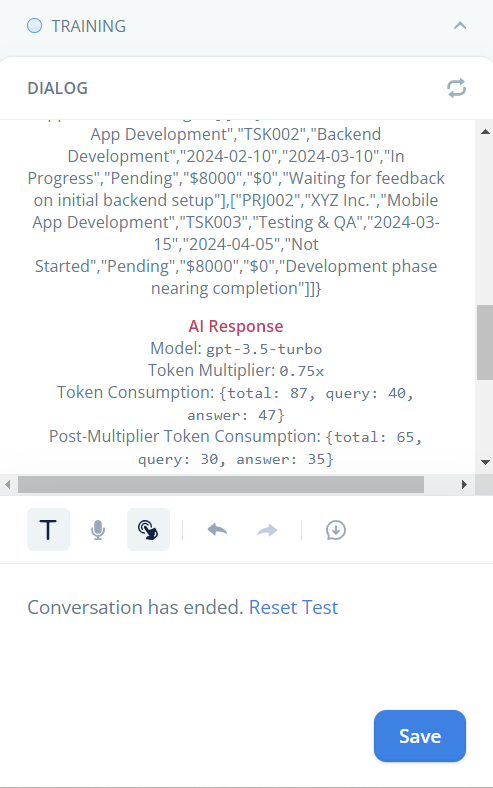
Task: Refresh the DIALOG panel
Action: [456, 88]
